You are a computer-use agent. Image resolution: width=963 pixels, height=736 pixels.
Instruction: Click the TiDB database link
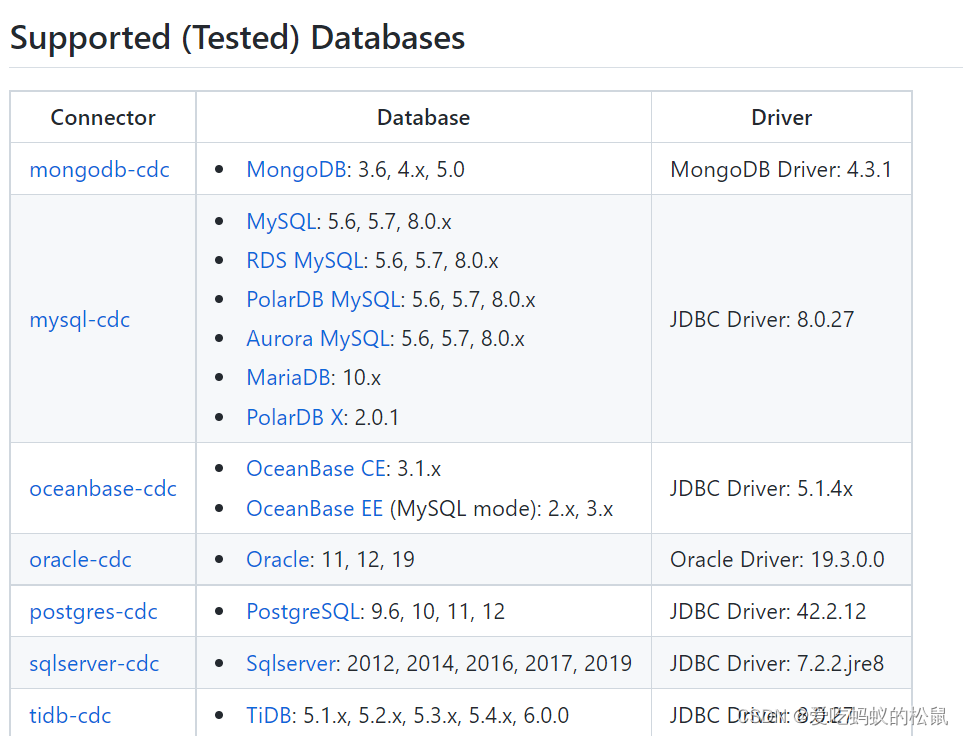[267, 716]
